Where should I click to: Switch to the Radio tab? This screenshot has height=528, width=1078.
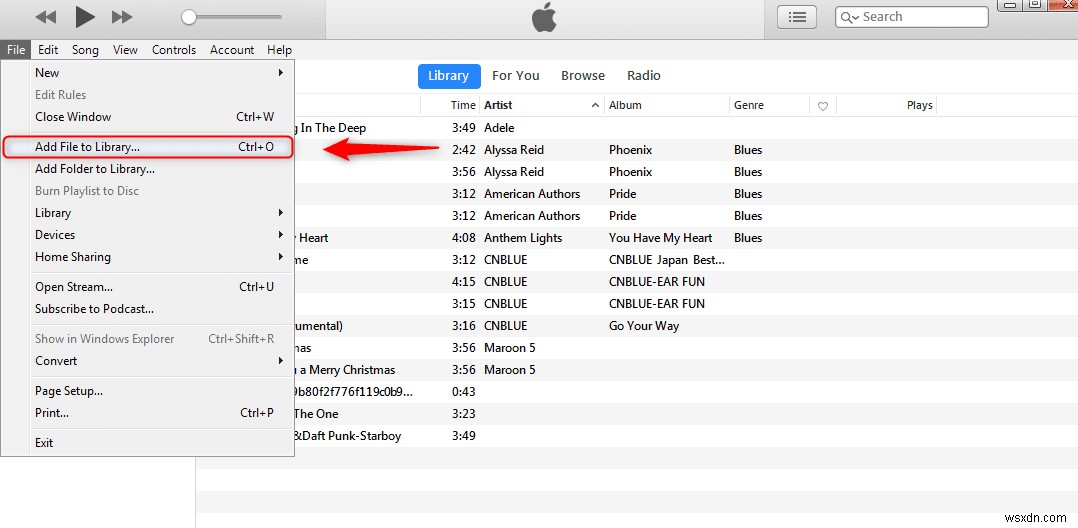(644, 76)
